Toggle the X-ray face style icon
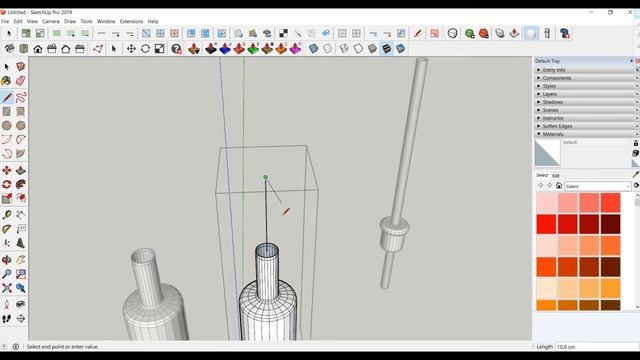Image resolution: width=640 pixels, height=360 pixels. 313,49
